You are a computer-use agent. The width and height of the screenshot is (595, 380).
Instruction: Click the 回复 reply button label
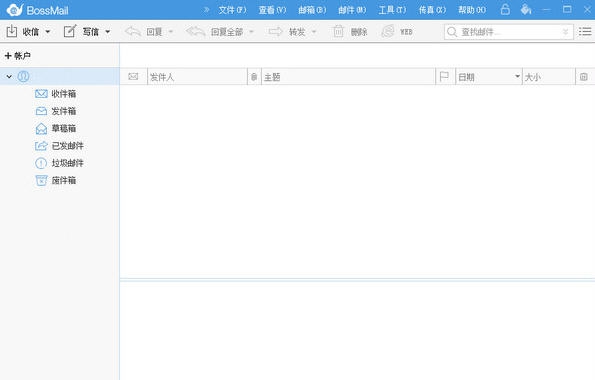(x=154, y=32)
